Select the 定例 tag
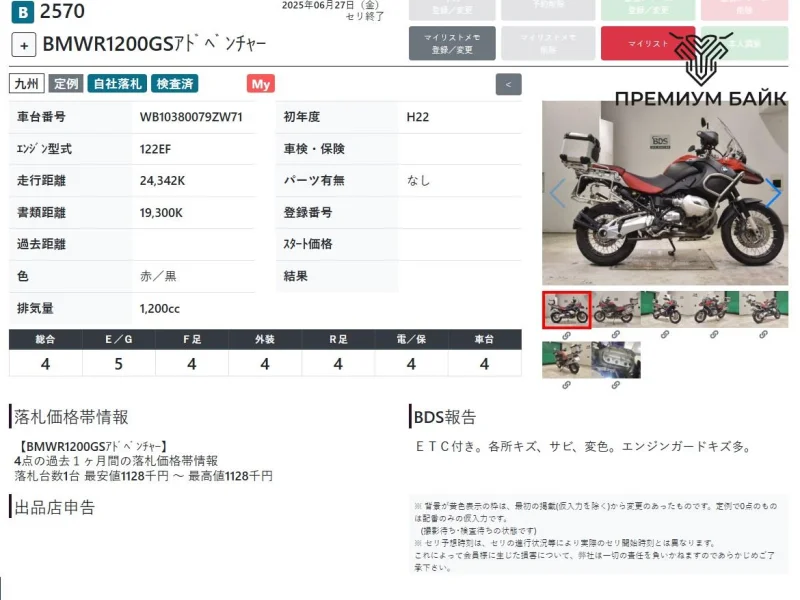 [66, 84]
